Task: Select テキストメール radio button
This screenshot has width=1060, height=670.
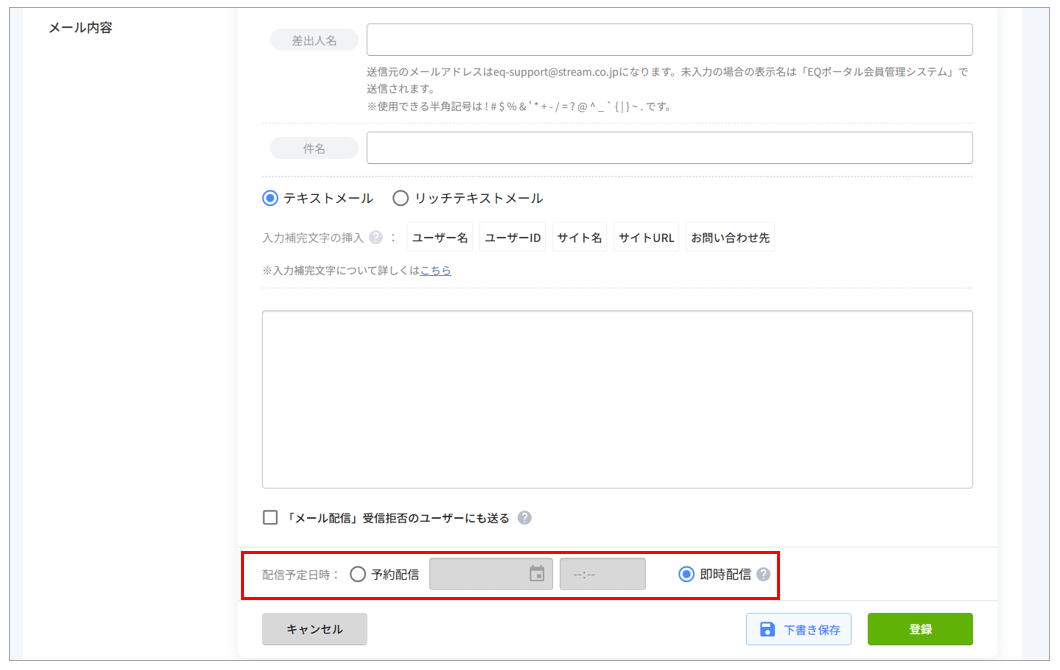Action: (x=270, y=198)
